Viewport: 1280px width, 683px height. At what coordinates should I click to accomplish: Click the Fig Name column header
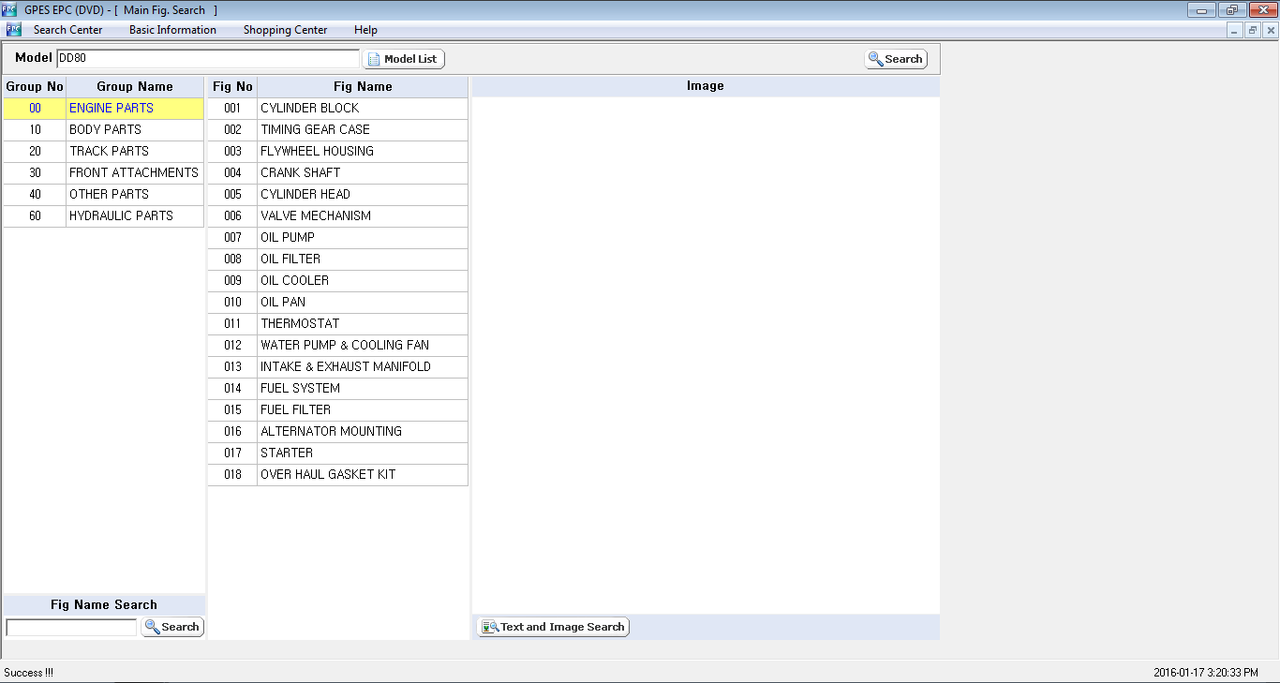click(362, 87)
